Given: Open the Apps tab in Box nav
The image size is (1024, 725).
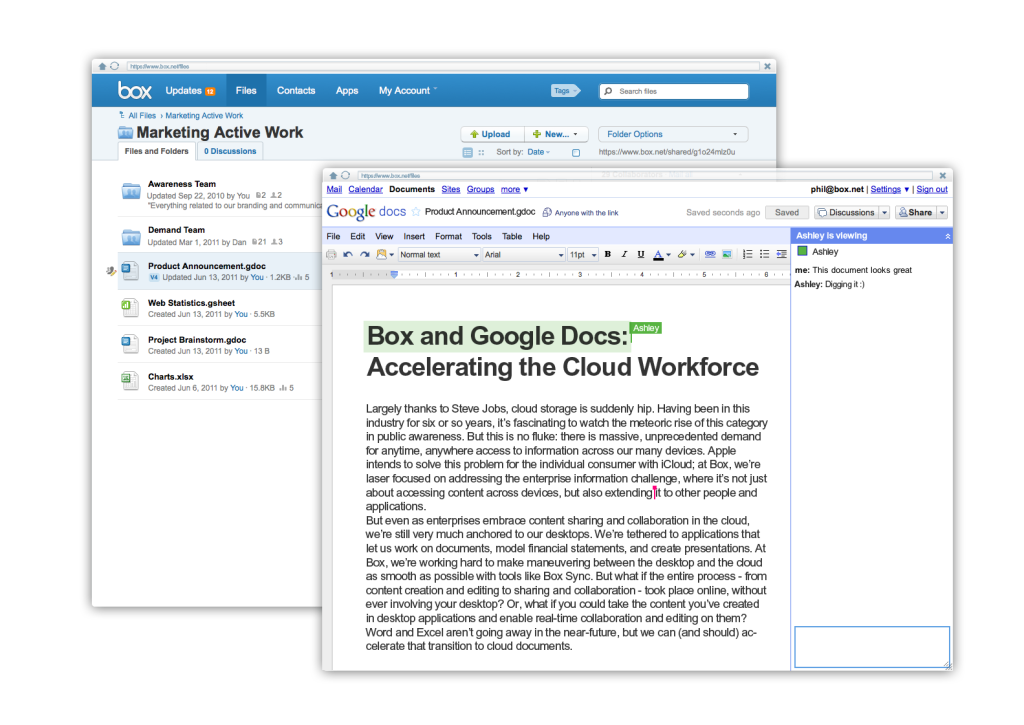Looking at the screenshot, I should (x=347, y=91).
